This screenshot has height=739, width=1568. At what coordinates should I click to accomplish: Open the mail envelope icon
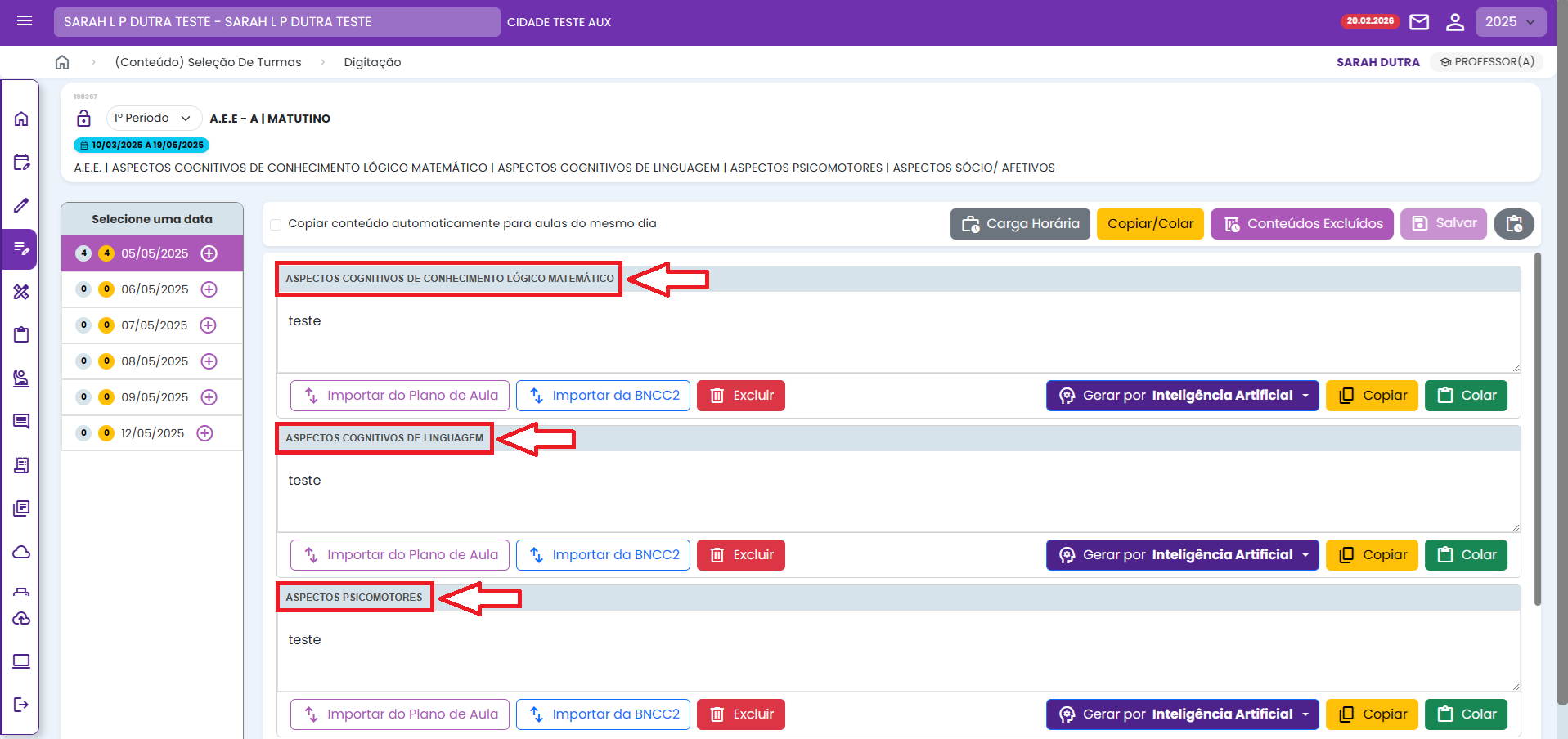click(x=1419, y=22)
